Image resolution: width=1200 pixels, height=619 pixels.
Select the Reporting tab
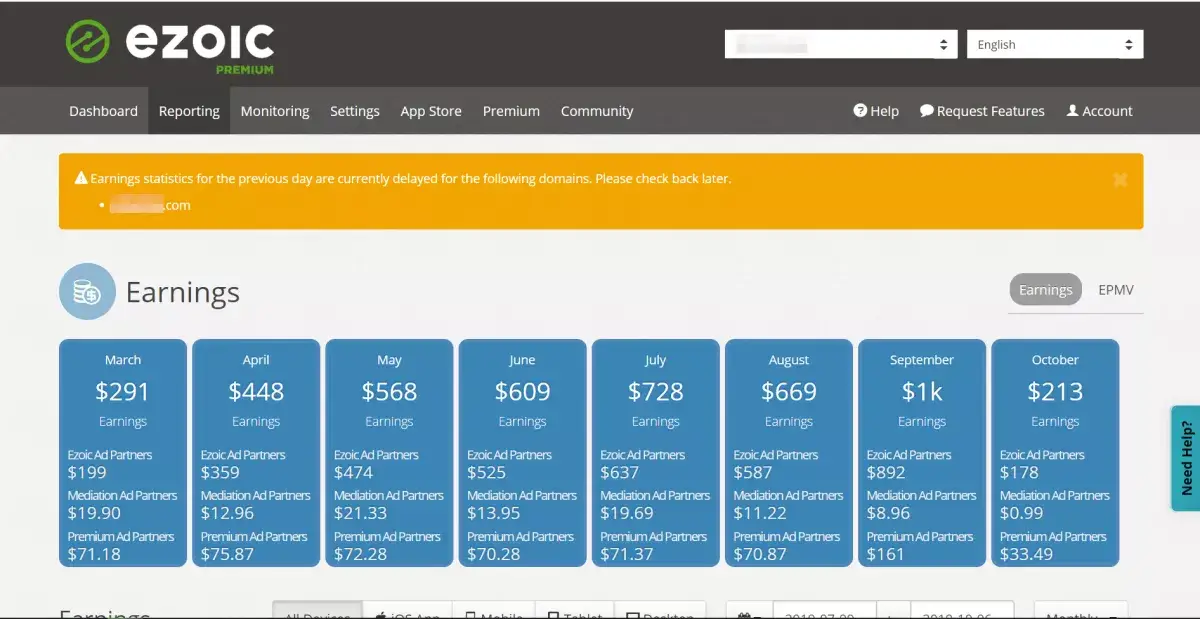189,111
